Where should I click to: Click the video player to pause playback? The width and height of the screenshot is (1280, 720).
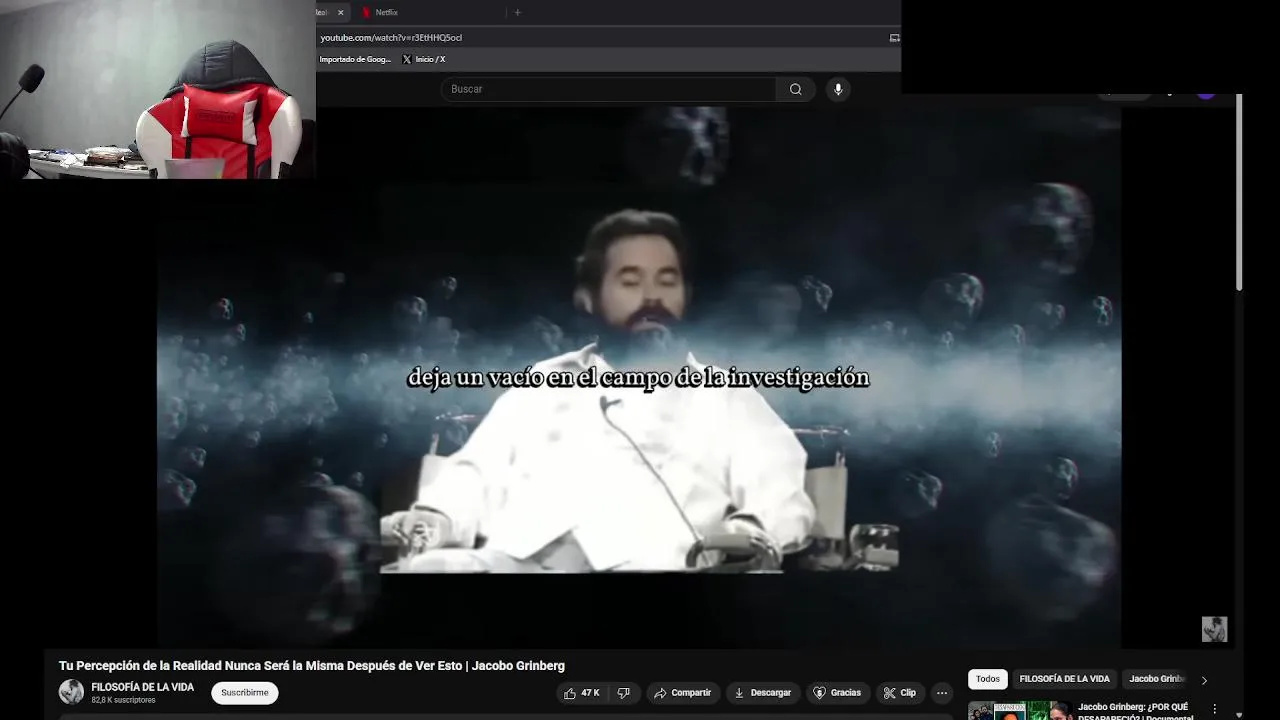(638, 377)
